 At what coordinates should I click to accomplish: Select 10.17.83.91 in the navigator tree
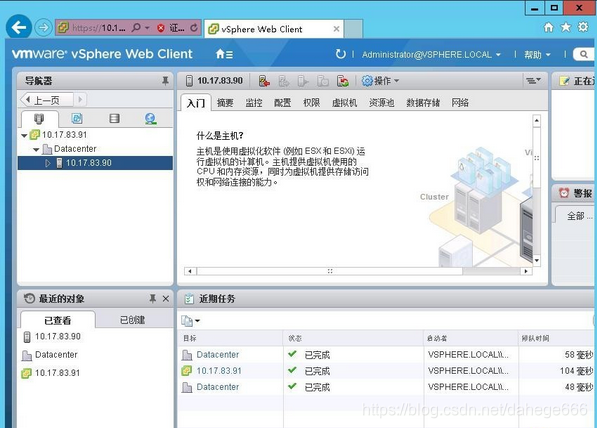pos(64,135)
